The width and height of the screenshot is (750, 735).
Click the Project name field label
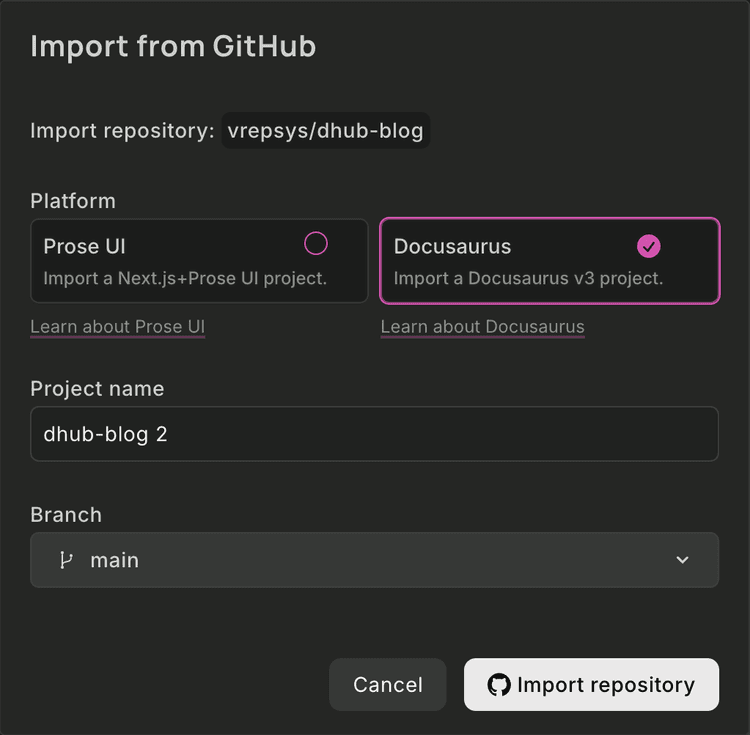97,389
